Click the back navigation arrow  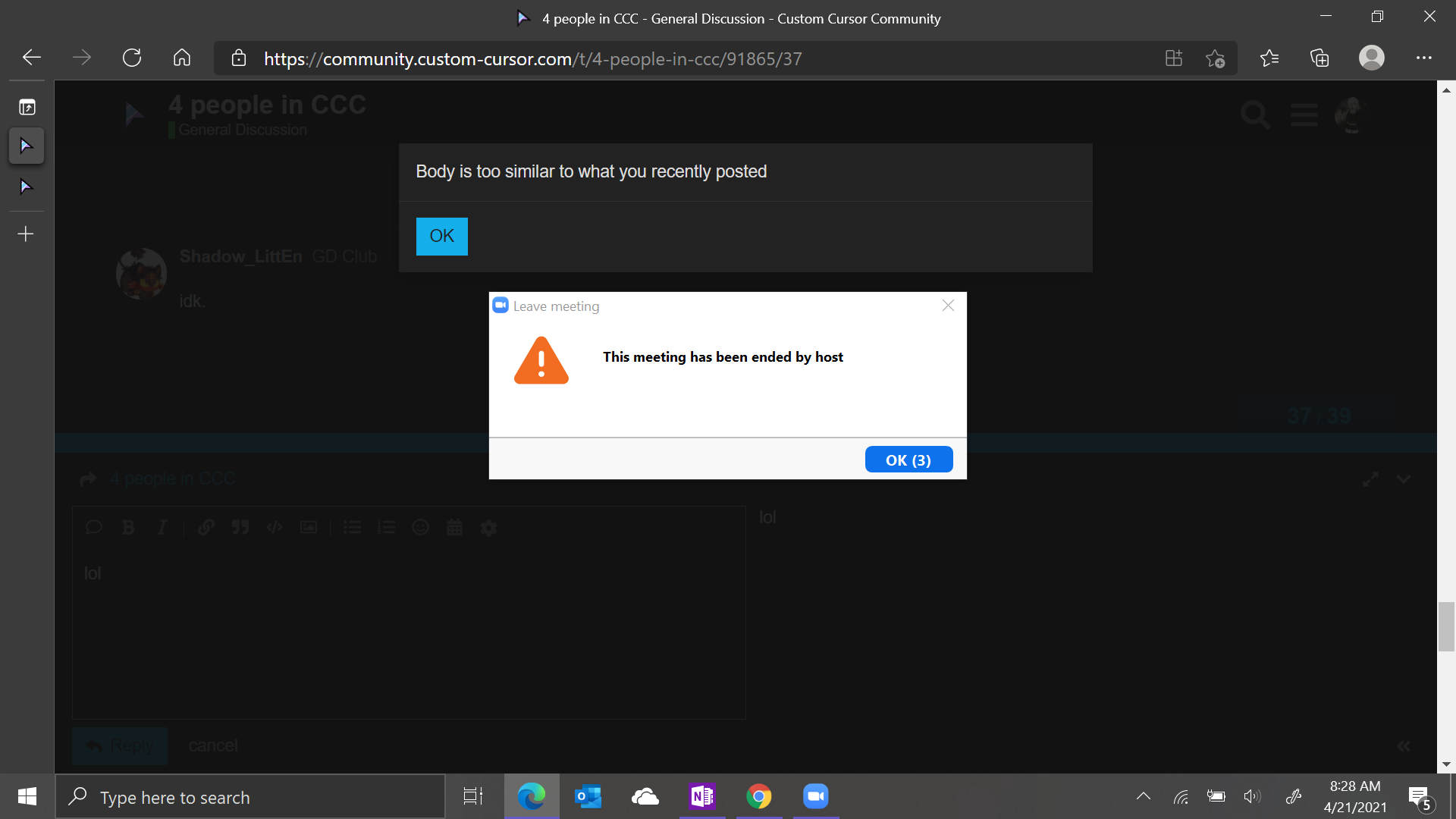click(32, 58)
